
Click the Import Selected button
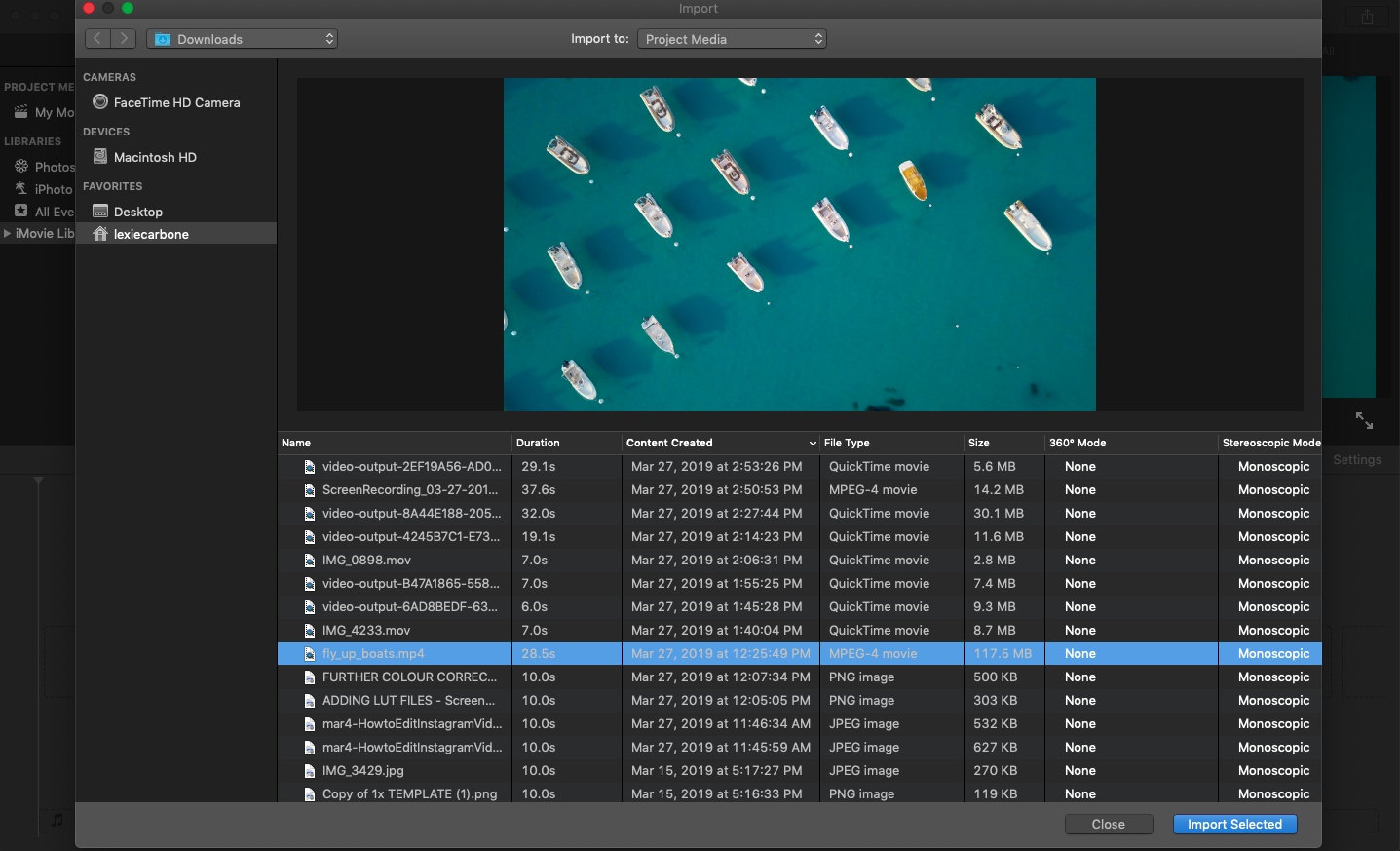tap(1234, 825)
